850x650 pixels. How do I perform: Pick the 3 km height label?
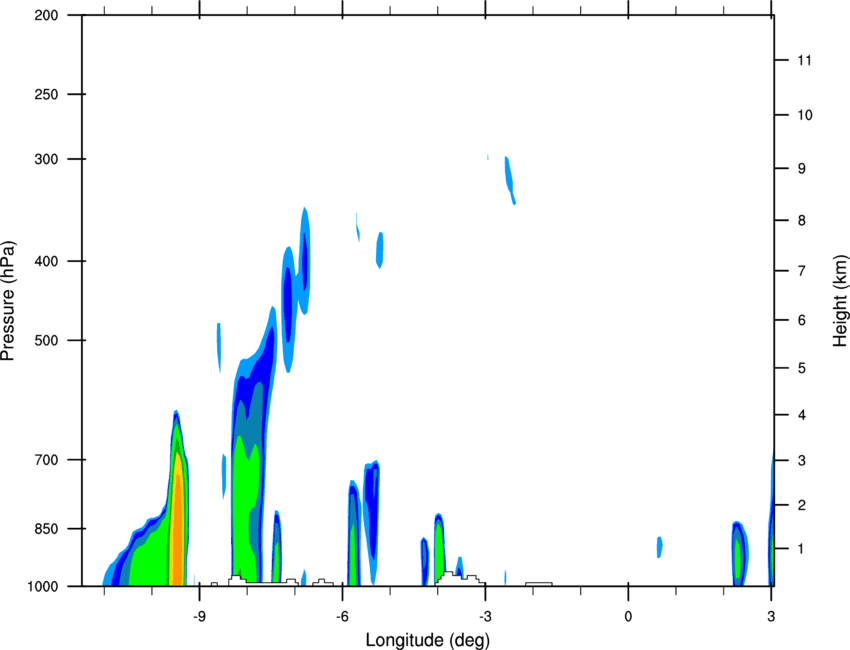pyautogui.click(x=802, y=461)
